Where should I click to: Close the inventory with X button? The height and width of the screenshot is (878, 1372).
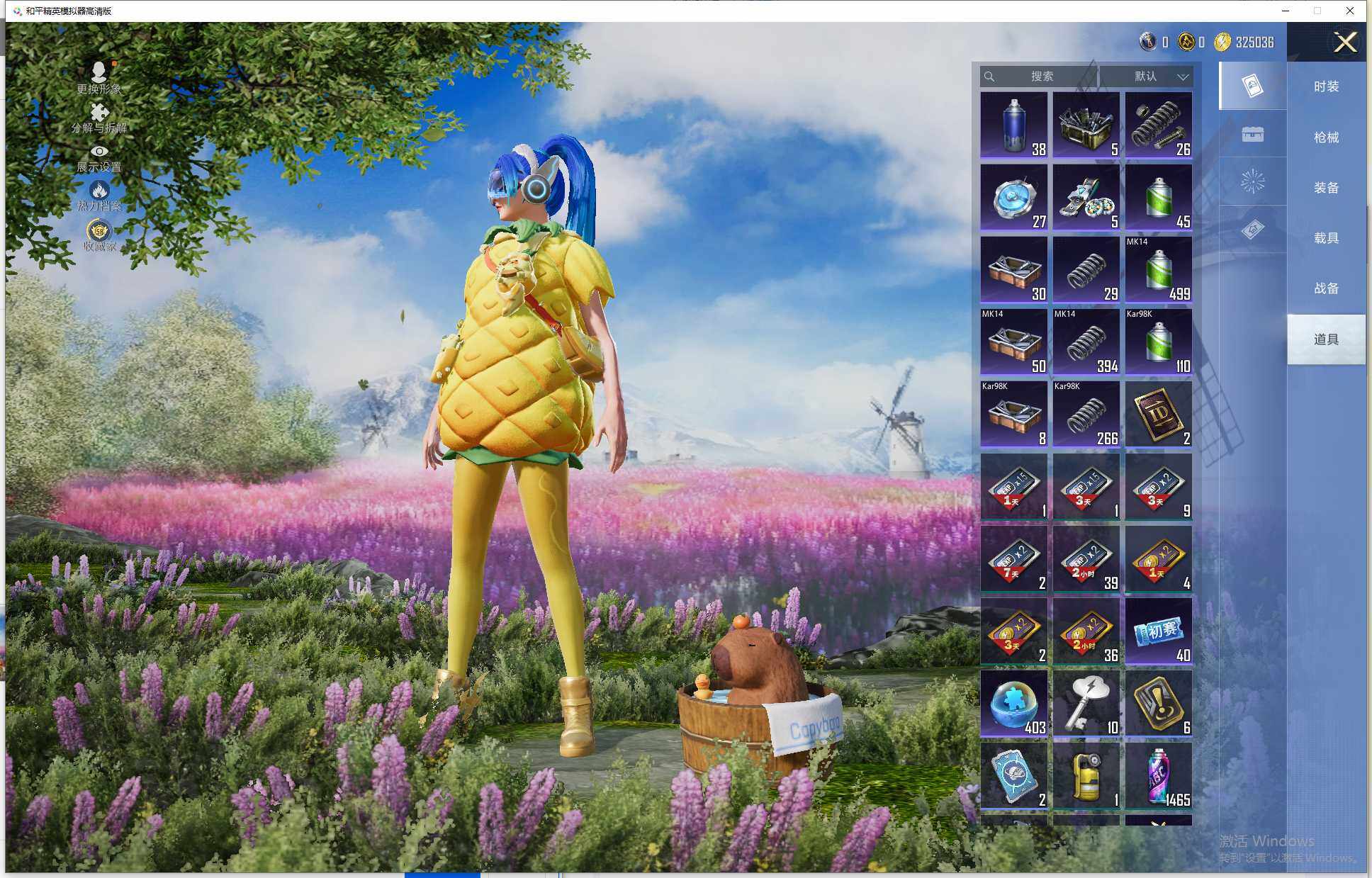click(1344, 43)
